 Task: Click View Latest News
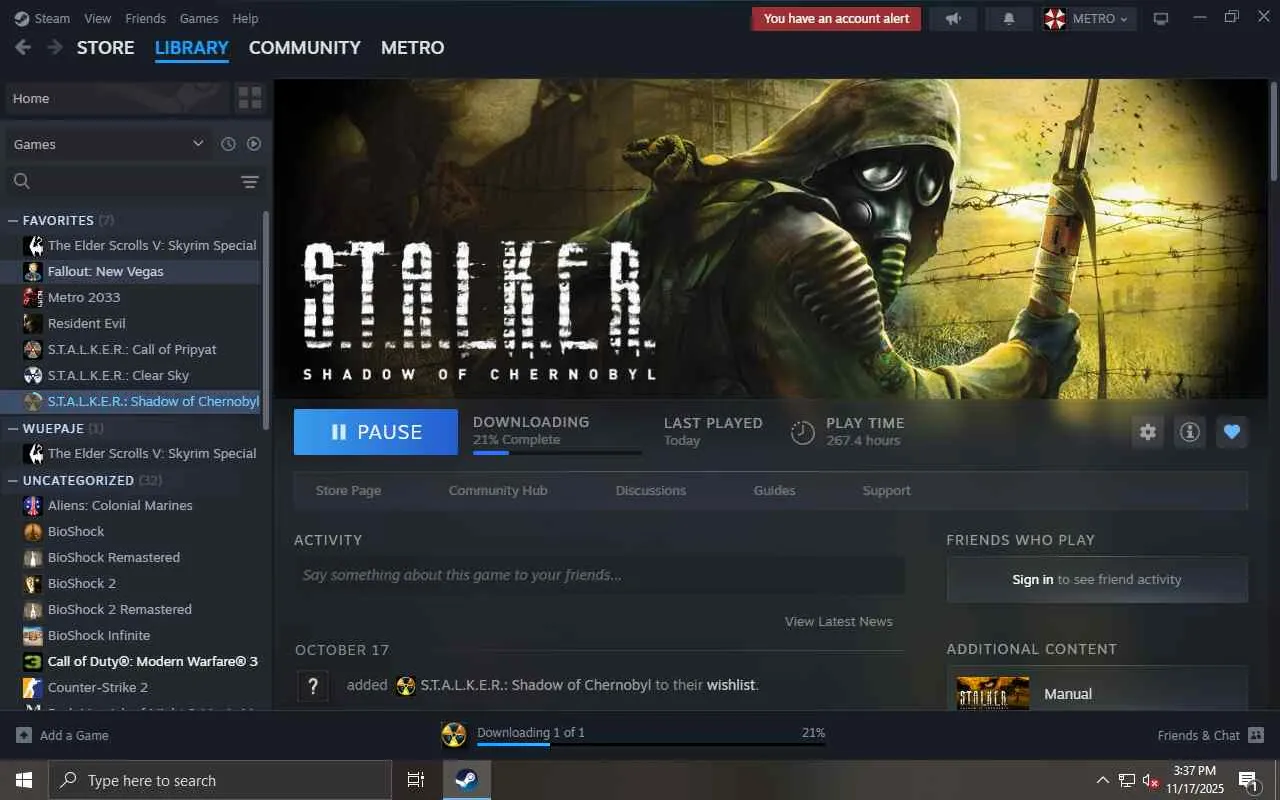click(x=839, y=621)
